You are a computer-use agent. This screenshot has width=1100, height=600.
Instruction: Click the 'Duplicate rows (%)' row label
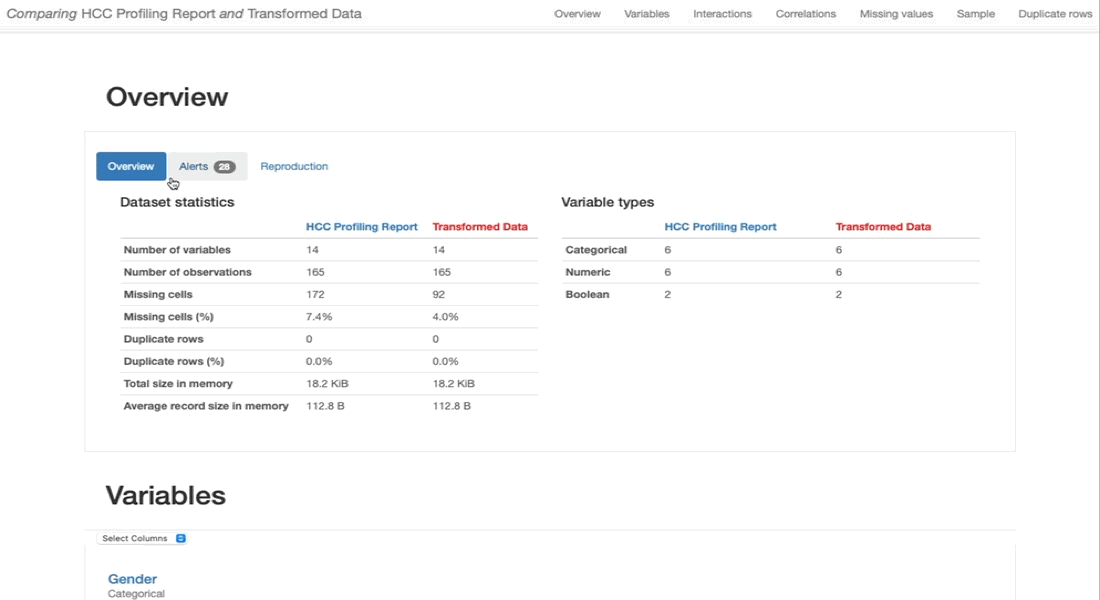click(x=174, y=361)
